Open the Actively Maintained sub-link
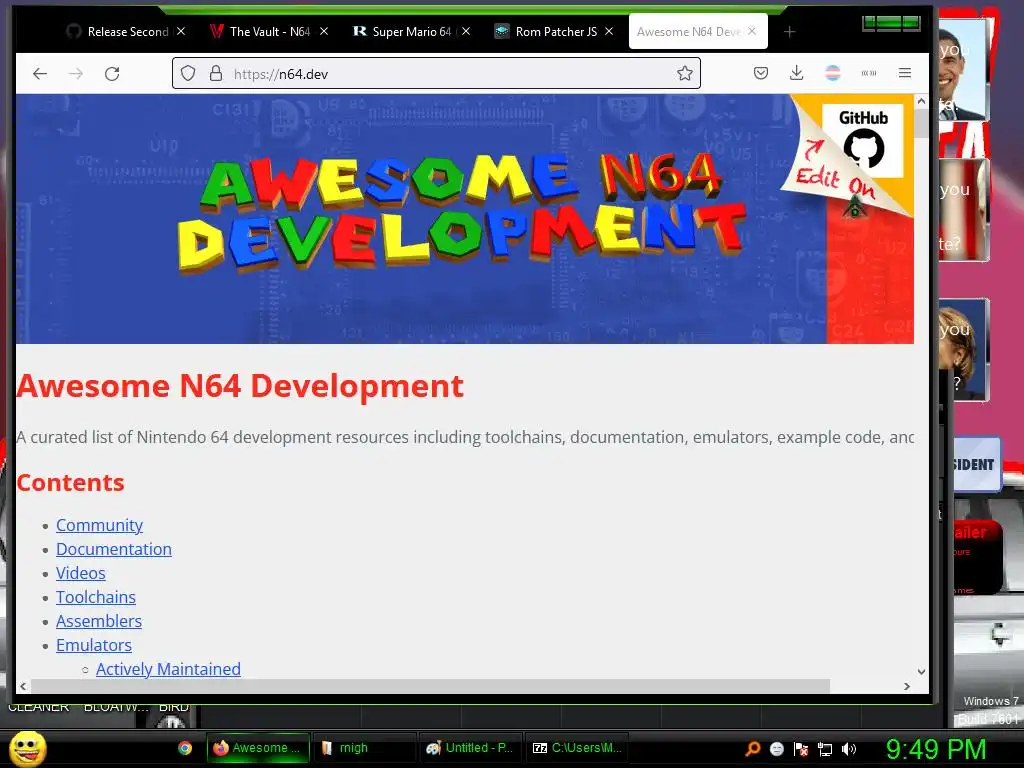This screenshot has height=768, width=1024. coord(168,669)
